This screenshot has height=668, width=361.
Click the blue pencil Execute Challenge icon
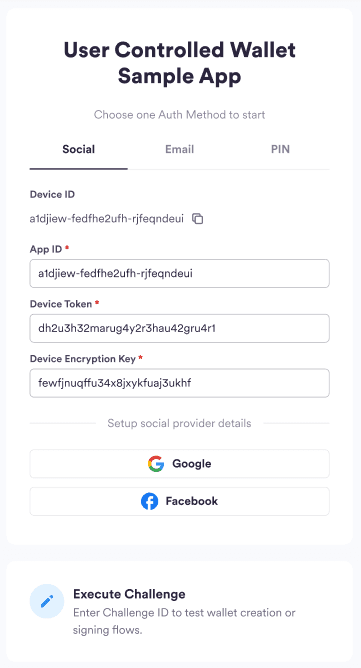[47, 601]
